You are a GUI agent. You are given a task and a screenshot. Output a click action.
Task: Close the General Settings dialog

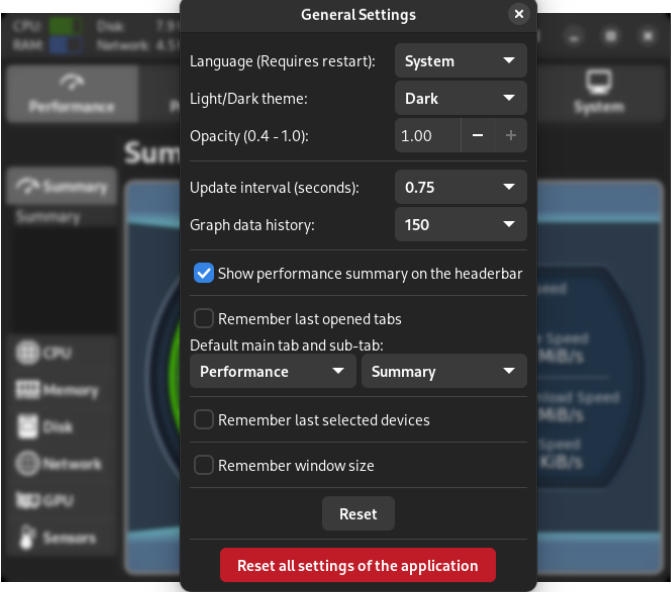(519, 14)
